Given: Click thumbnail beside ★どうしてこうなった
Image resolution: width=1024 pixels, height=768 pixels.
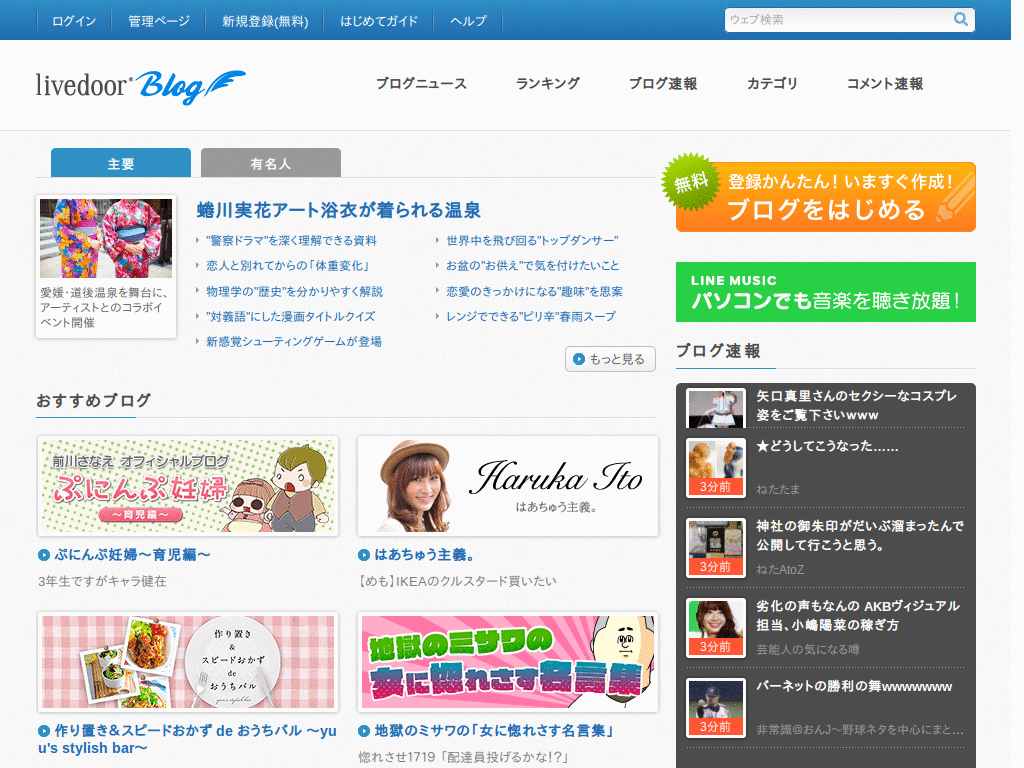Looking at the screenshot, I should (716, 468).
